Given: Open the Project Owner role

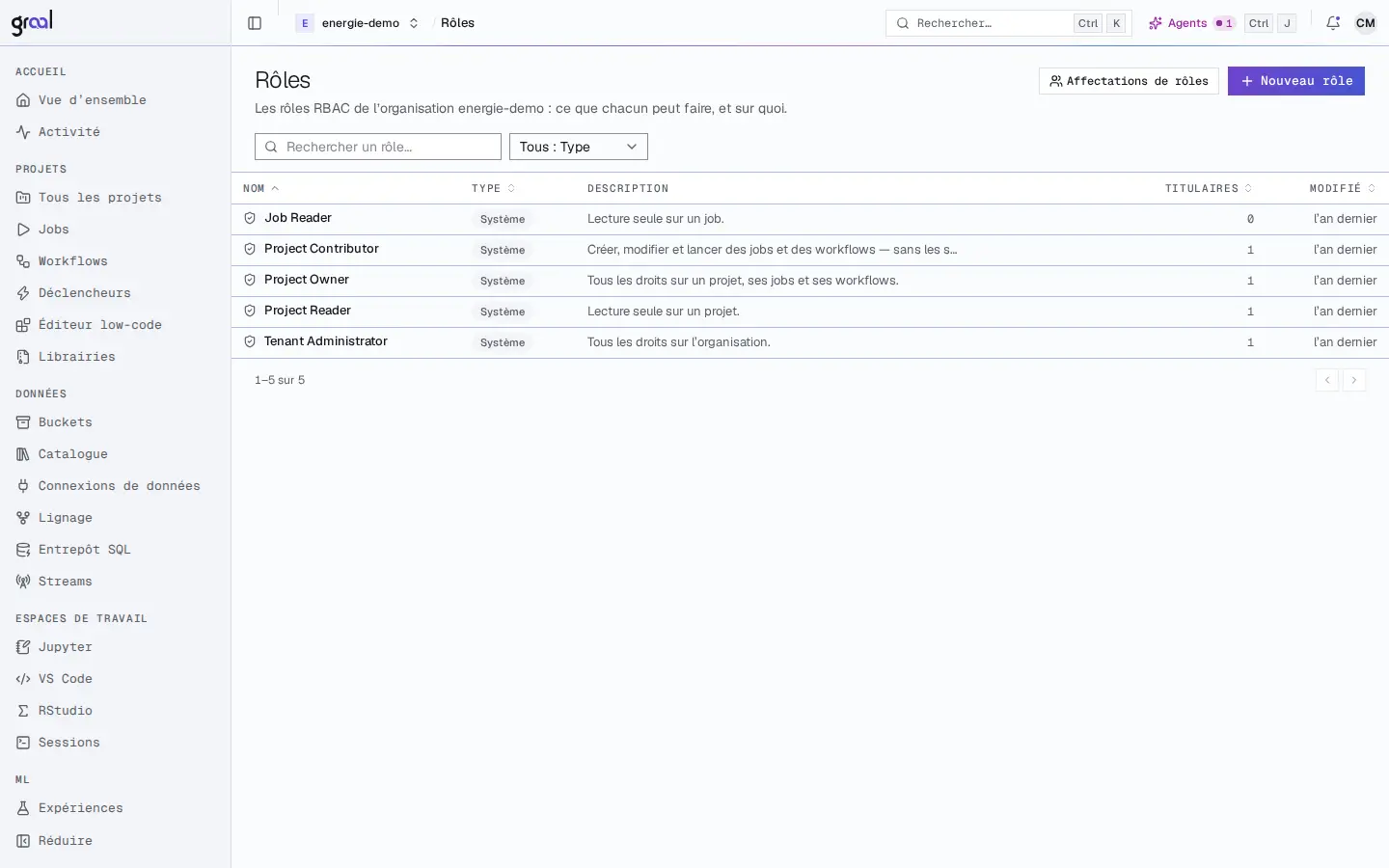Looking at the screenshot, I should coord(307,280).
